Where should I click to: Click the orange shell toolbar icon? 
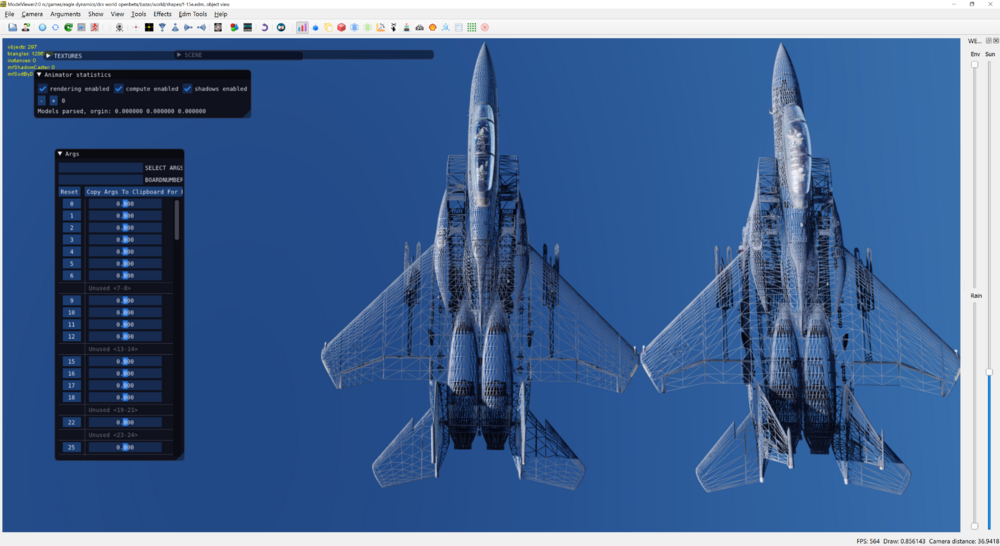click(x=432, y=27)
